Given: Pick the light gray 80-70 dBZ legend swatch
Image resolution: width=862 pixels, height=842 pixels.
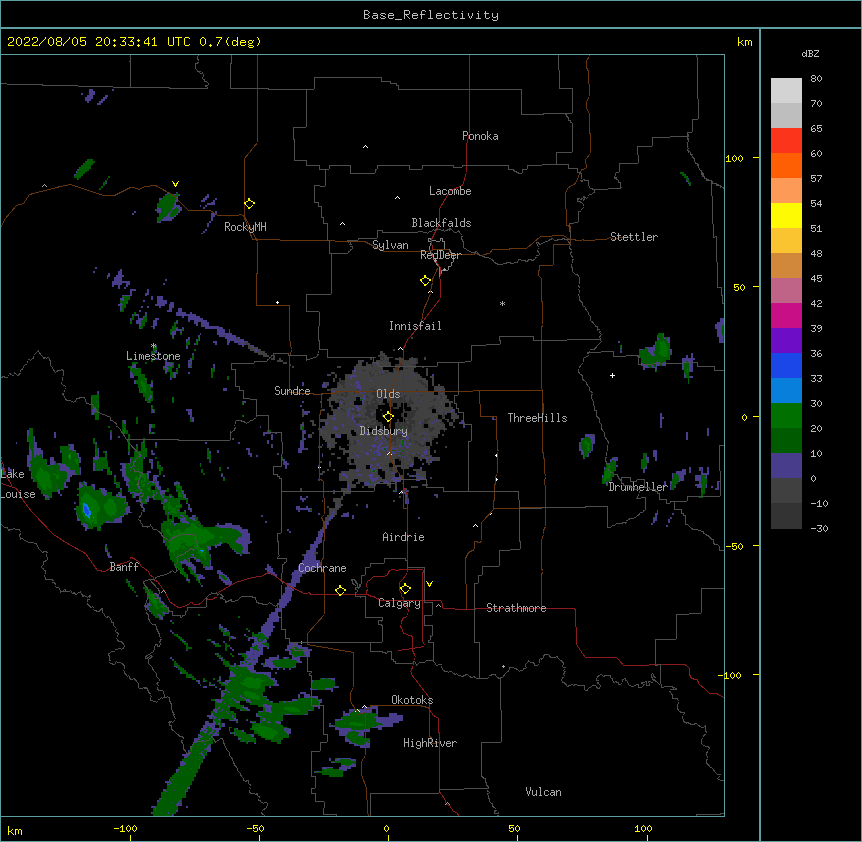Looking at the screenshot, I should (786, 91).
